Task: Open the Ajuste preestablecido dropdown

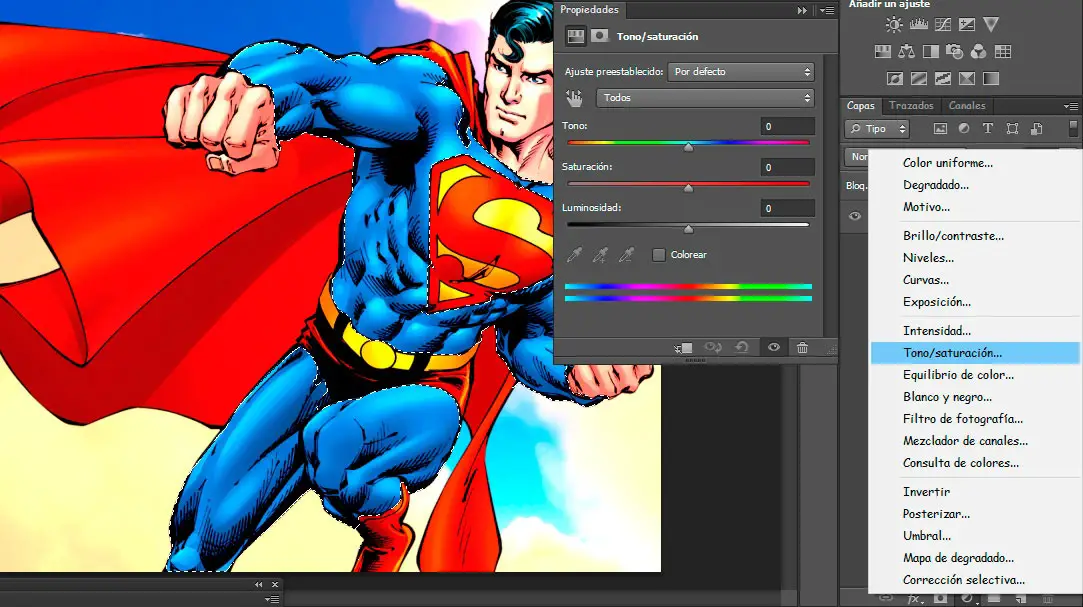Action: (x=741, y=72)
